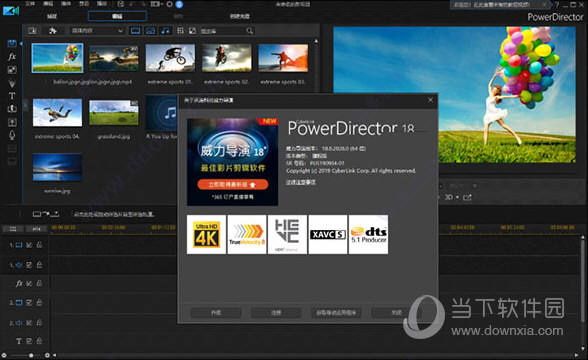Click the undo arrow in top bar
Screen dimensions: 588x360
[x=132, y=4]
